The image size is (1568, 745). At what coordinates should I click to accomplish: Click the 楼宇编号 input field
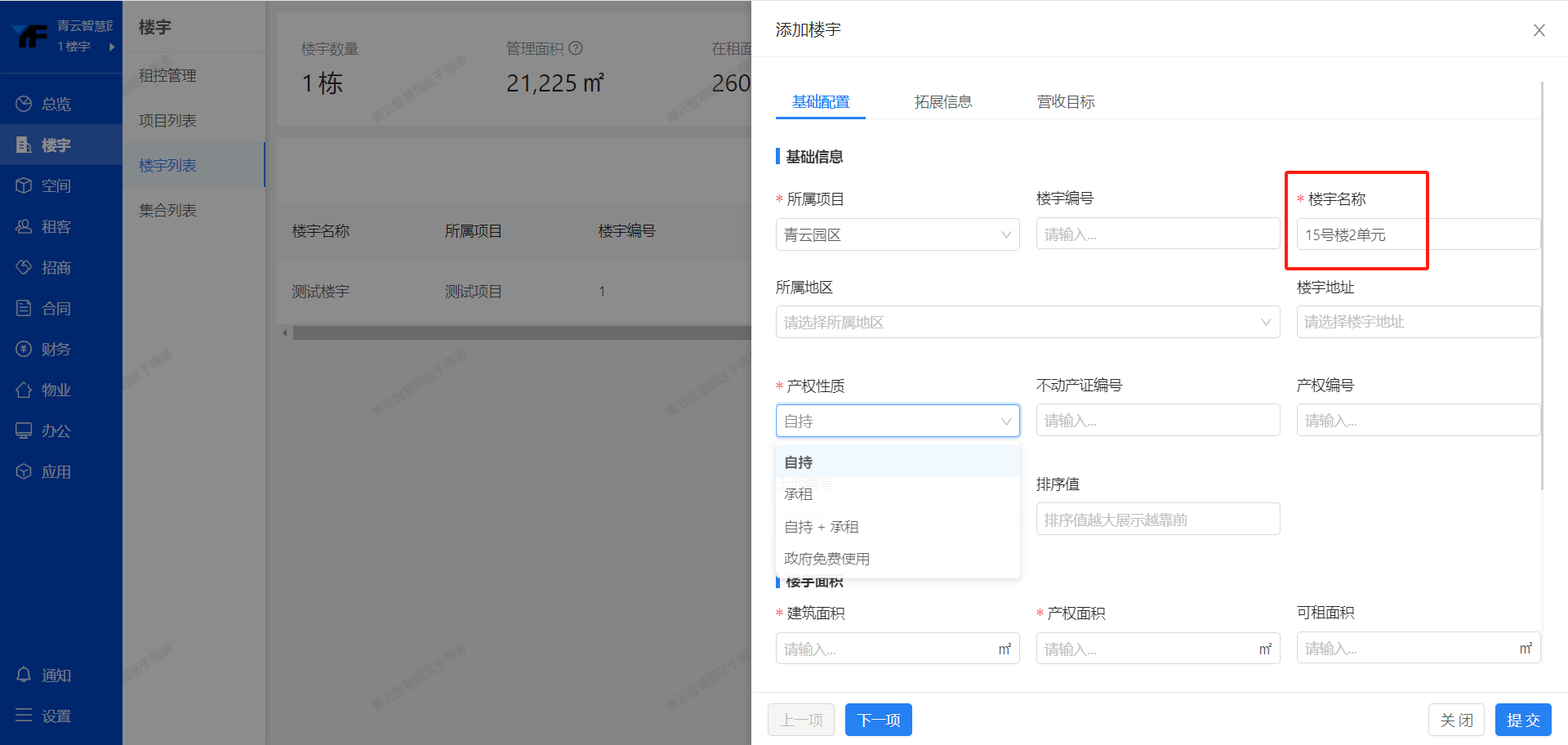click(x=1157, y=234)
